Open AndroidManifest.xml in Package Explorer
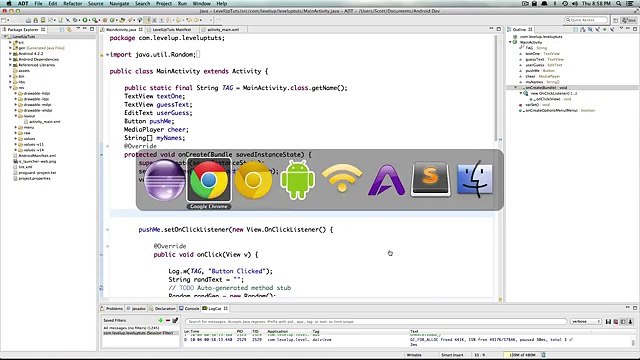This screenshot has height=360, width=640. 37,156
